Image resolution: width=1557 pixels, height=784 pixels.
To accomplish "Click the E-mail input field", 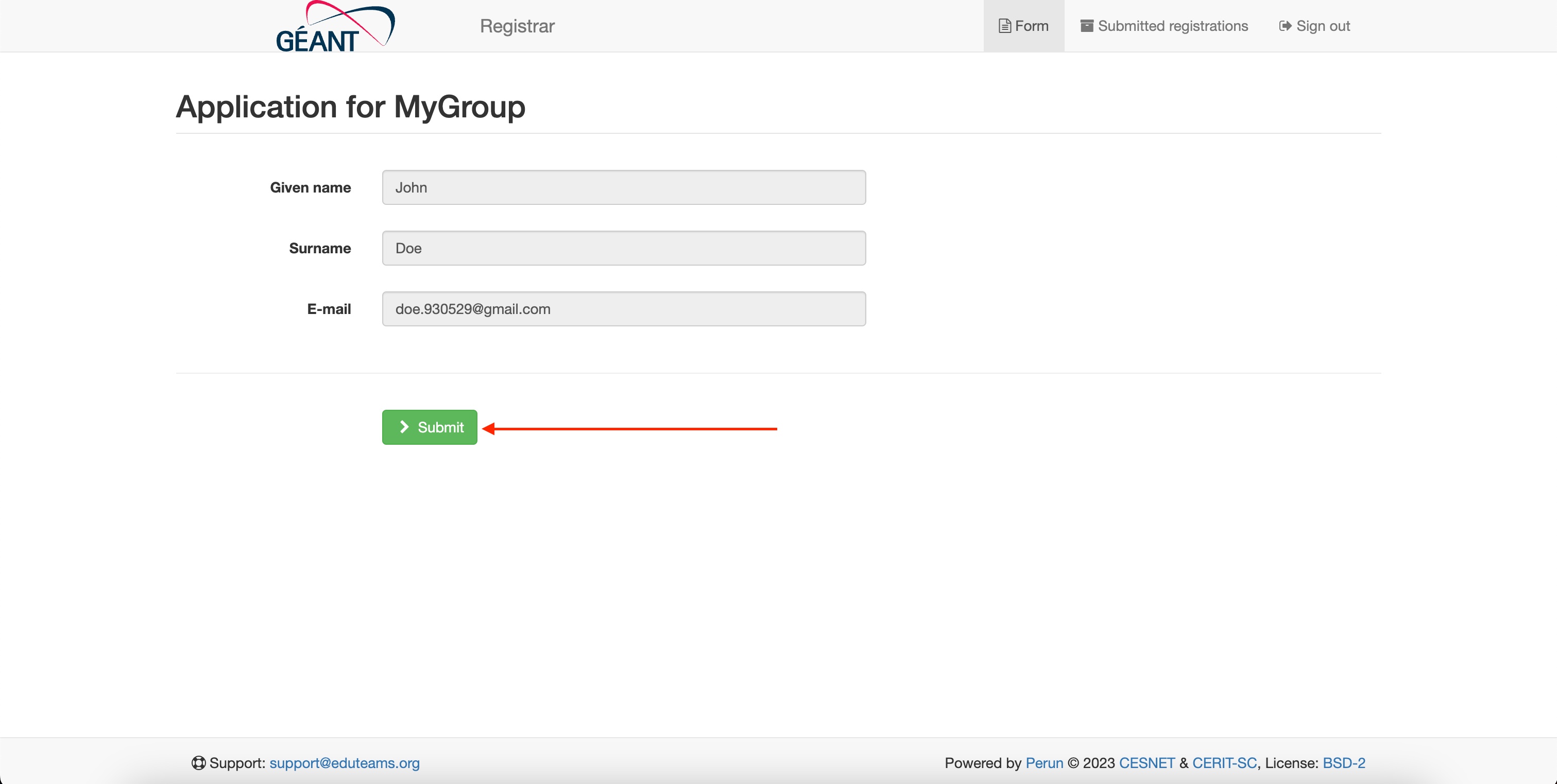I will (x=624, y=309).
